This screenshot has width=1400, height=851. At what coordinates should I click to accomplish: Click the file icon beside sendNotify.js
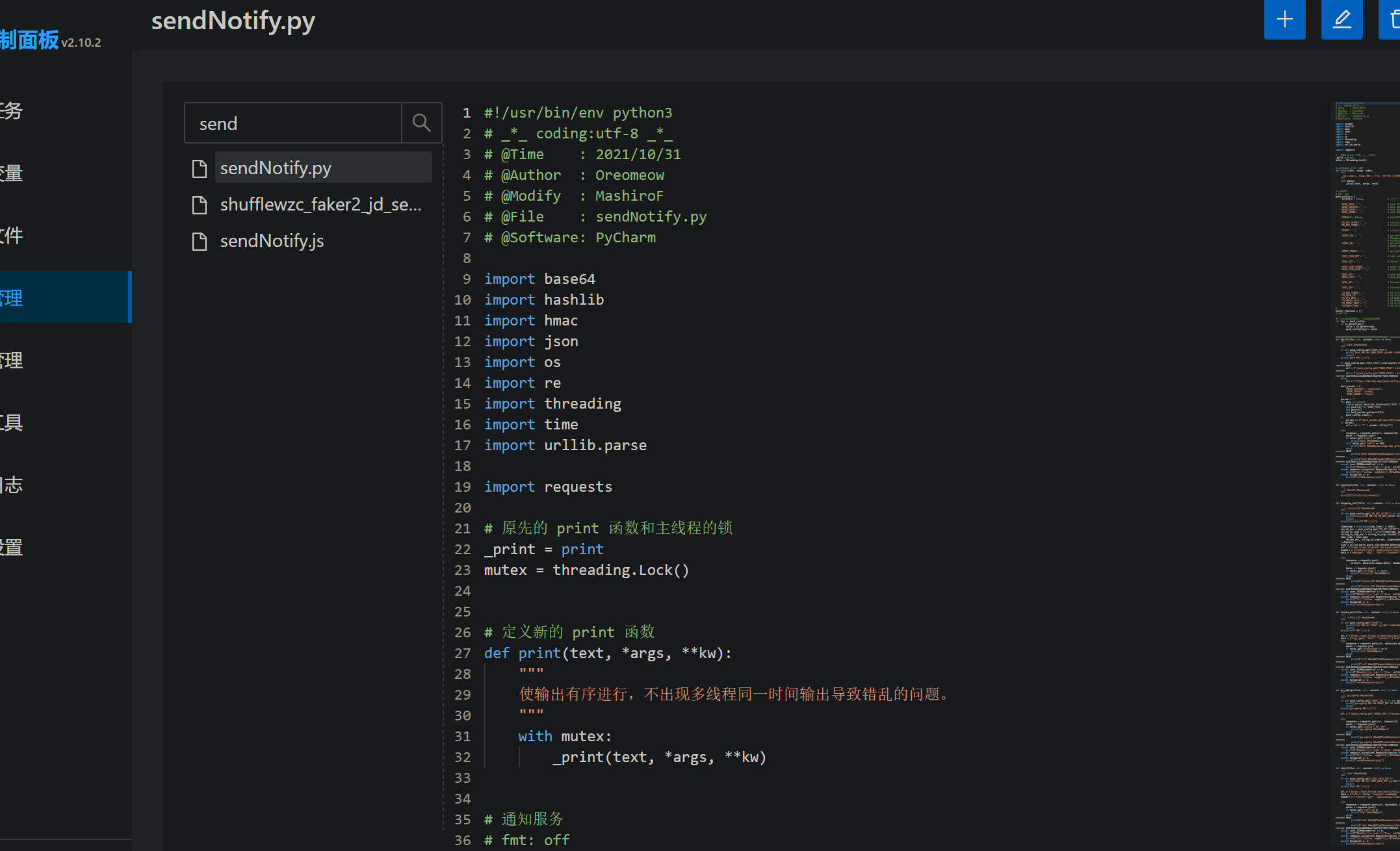(x=199, y=240)
